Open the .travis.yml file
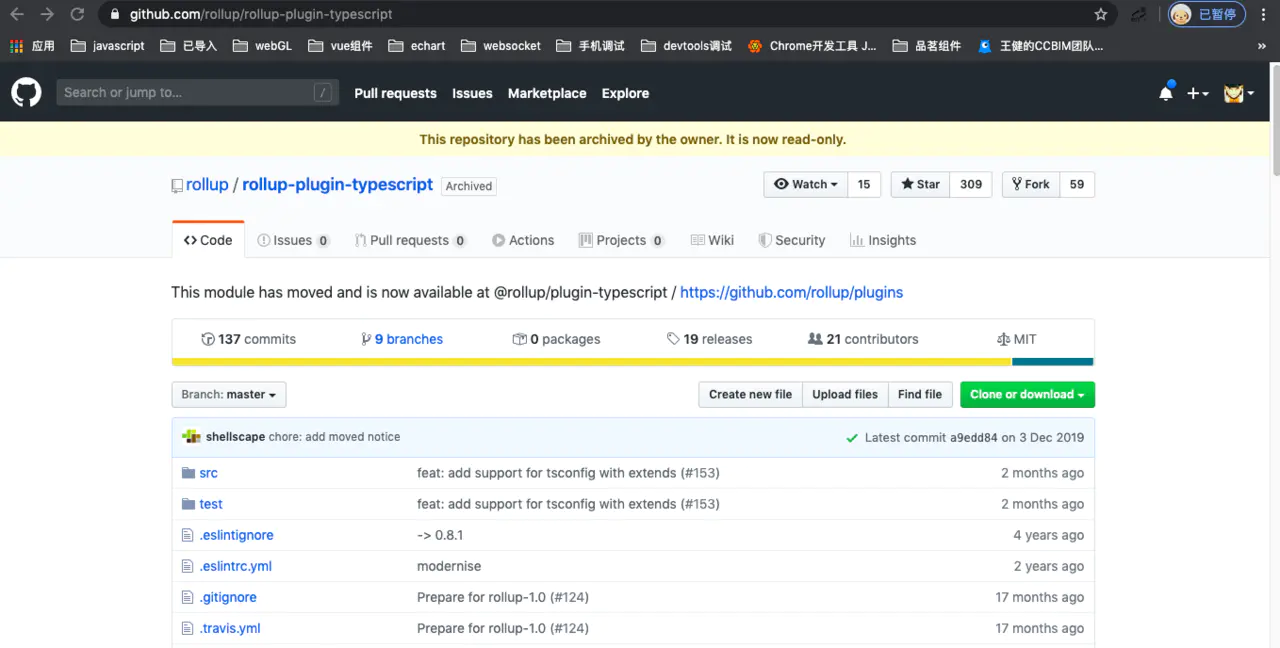 pyautogui.click(x=230, y=628)
